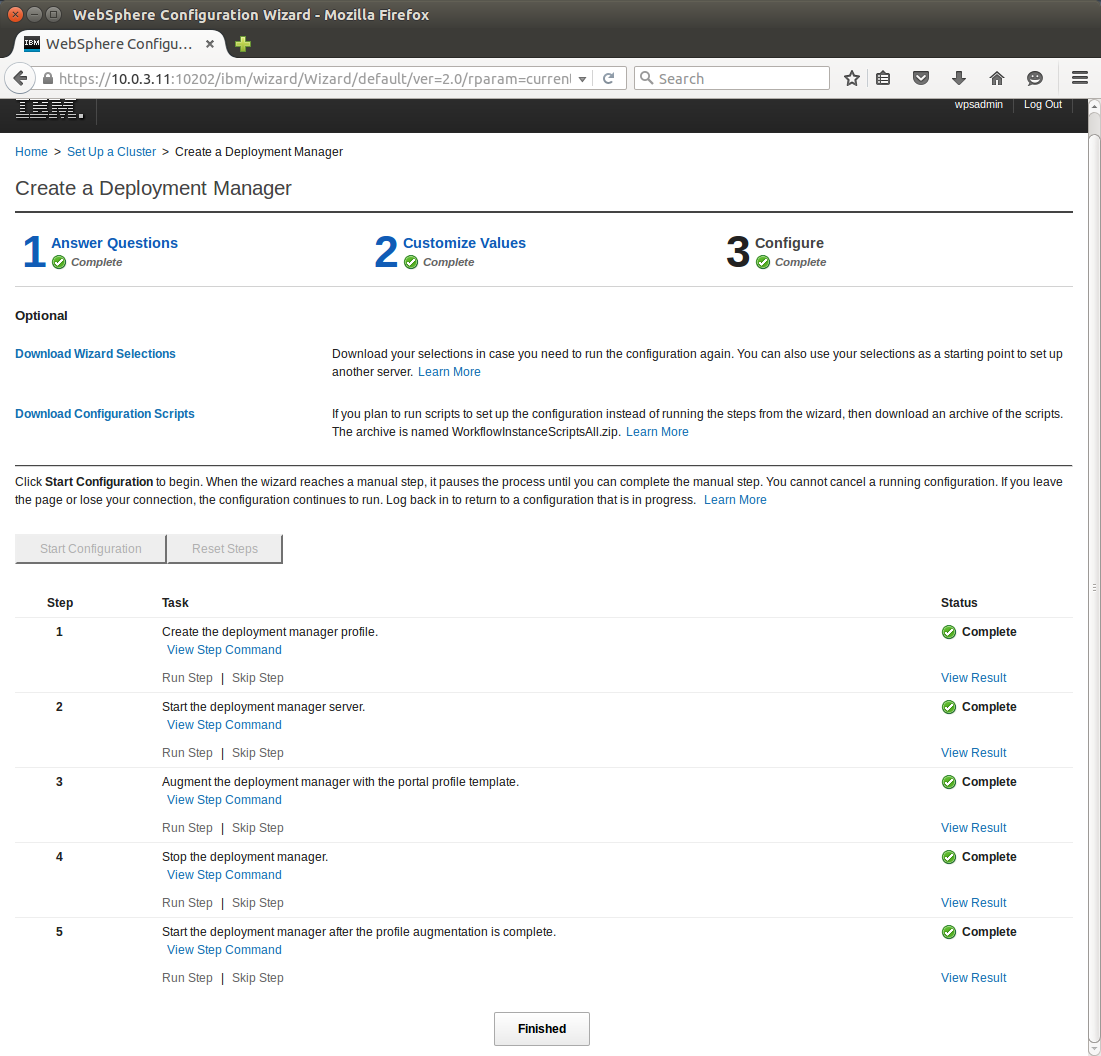Click green check under Configure
The height and width of the screenshot is (1056, 1101).
coord(763,263)
